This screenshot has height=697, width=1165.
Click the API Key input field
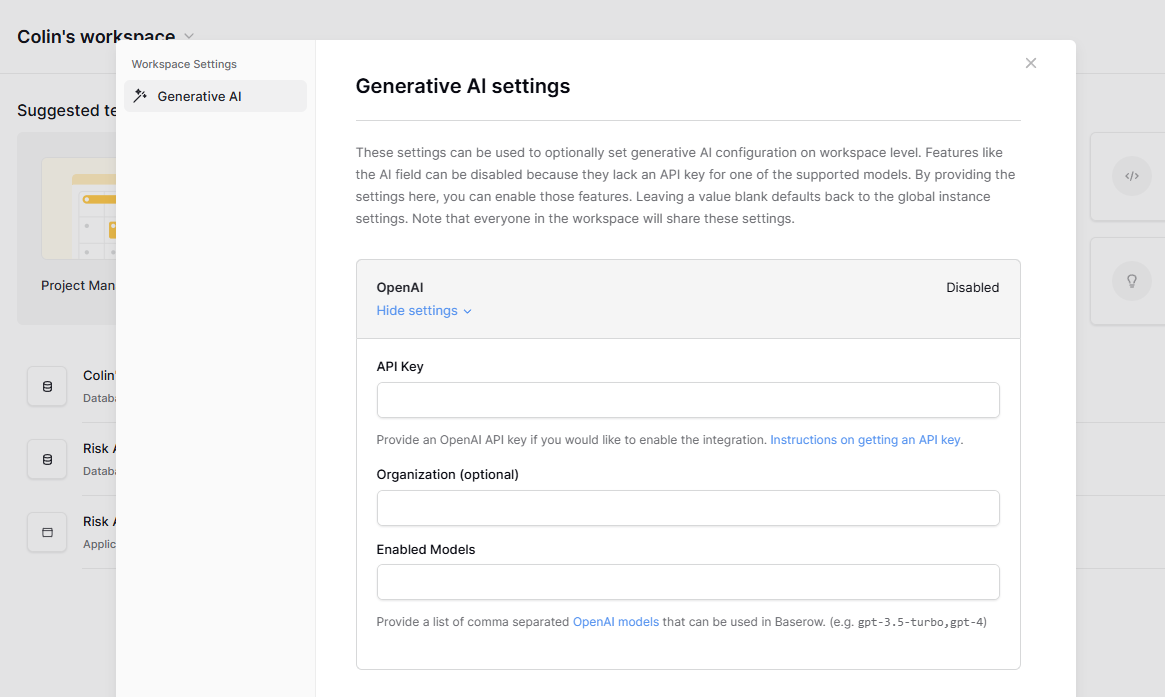coord(687,400)
